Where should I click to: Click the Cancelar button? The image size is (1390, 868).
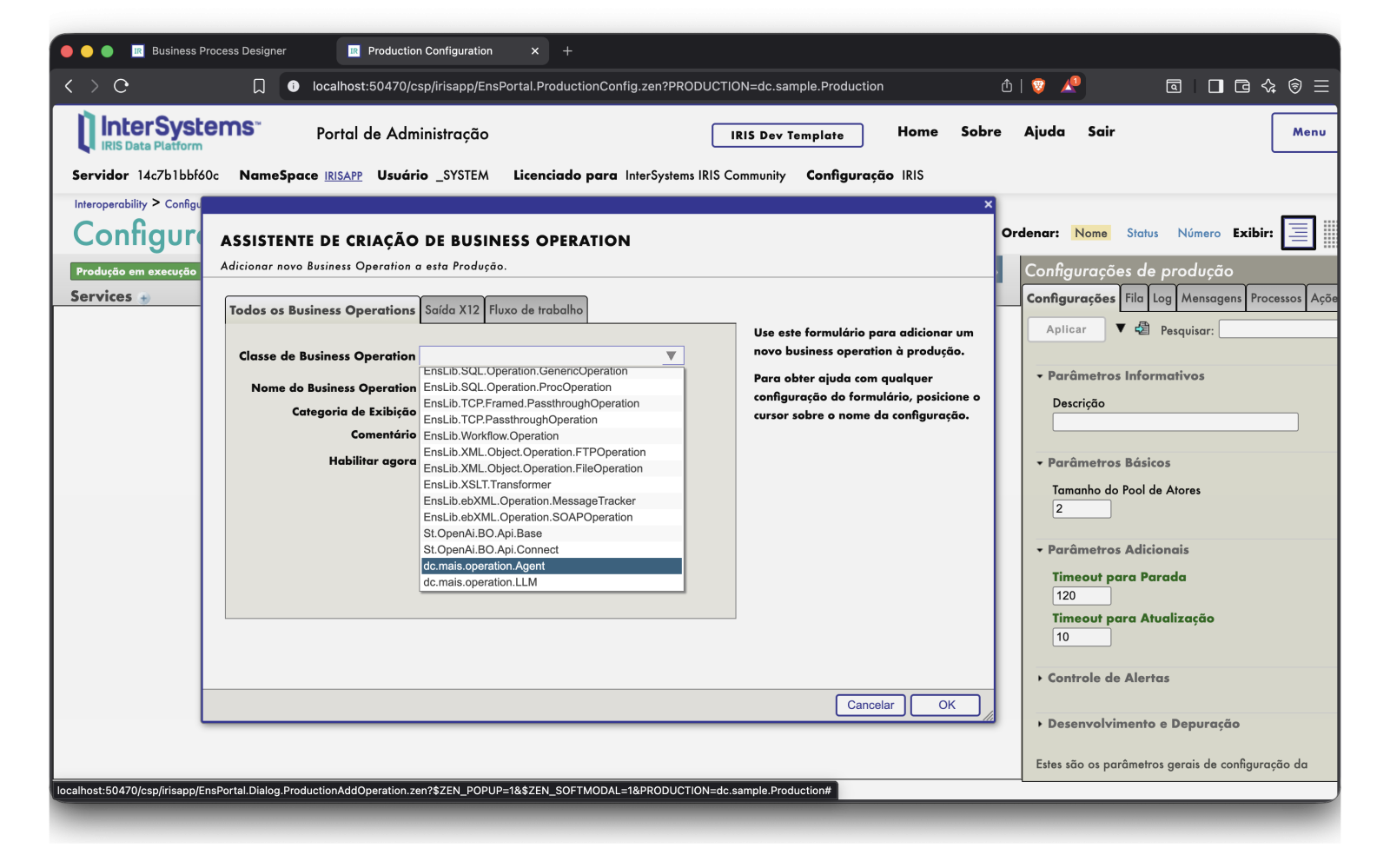coord(870,705)
